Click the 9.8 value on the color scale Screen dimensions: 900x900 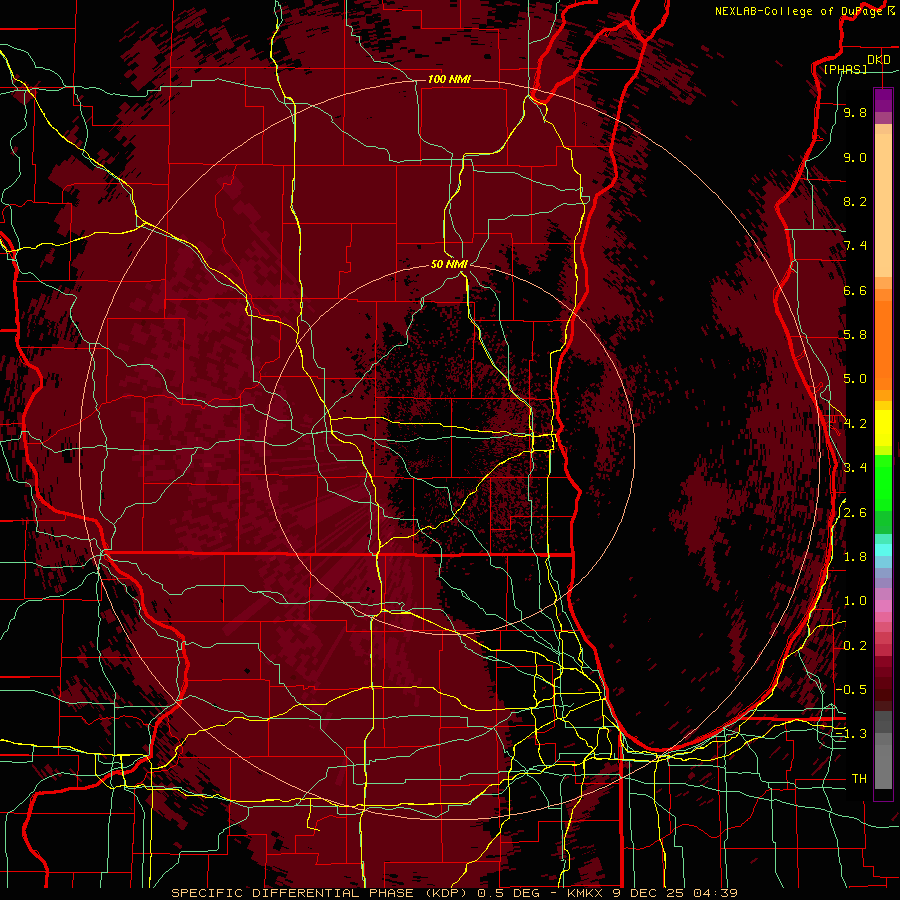point(855,112)
